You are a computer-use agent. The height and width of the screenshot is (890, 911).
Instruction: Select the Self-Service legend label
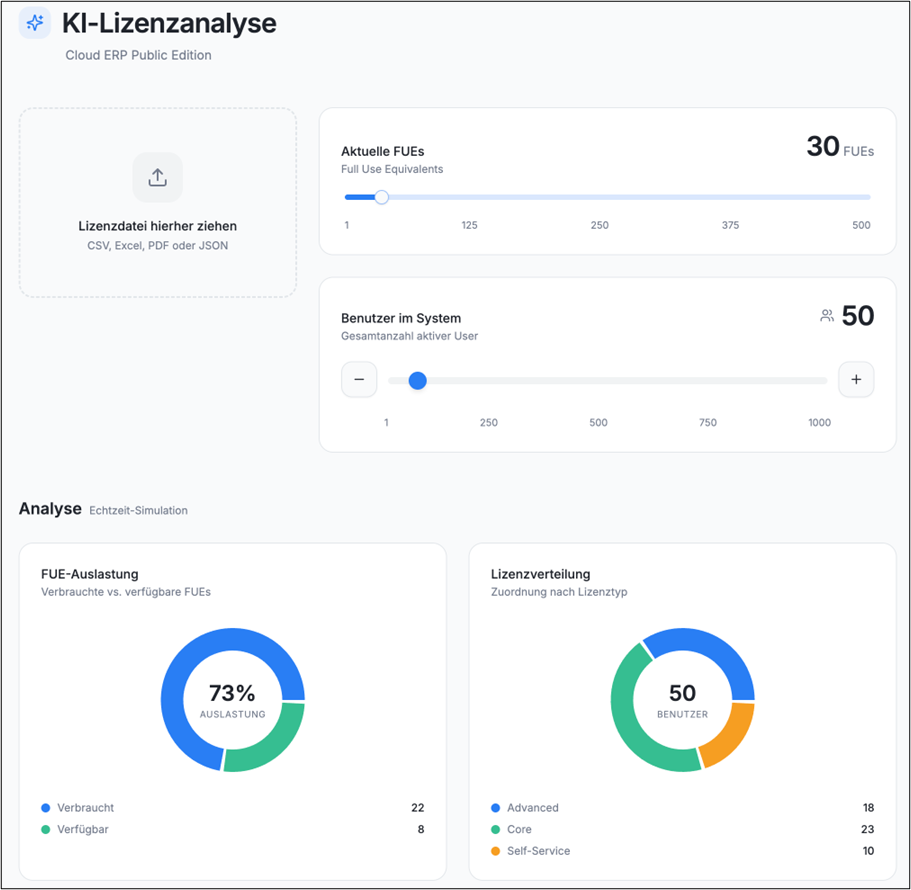click(538, 851)
